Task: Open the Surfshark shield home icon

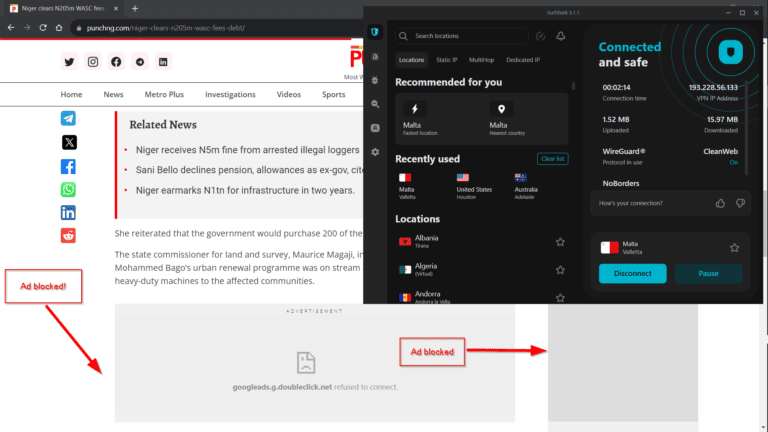Action: 375,32
